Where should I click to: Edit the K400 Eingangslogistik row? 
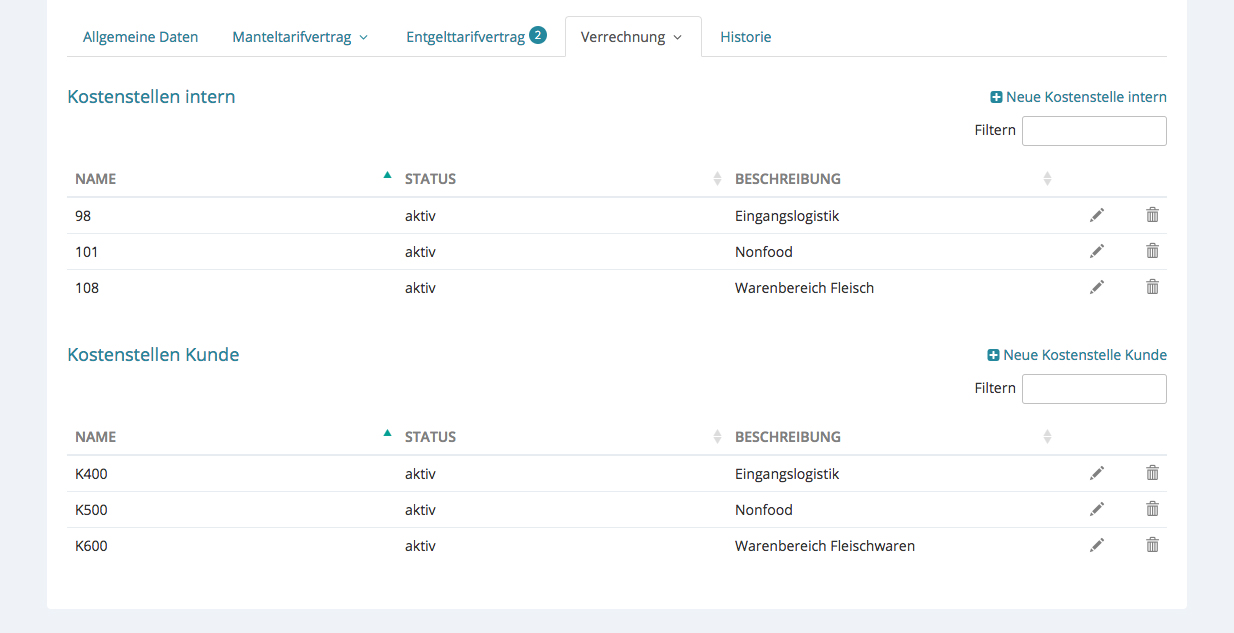(1097, 473)
